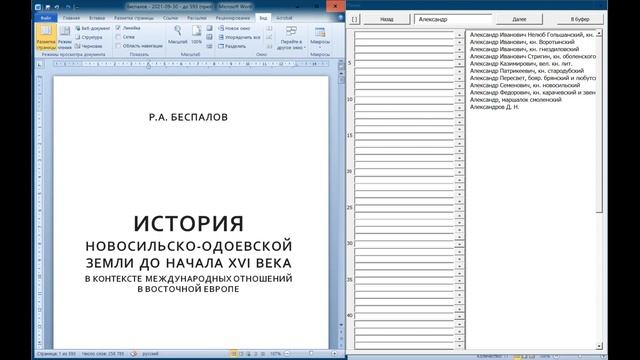Switch to the Вставка ribbon tab

97,18
